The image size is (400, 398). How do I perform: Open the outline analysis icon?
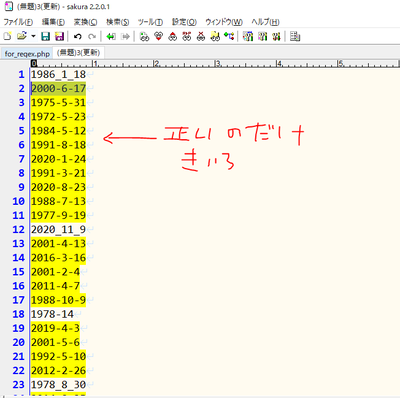(x=229, y=36)
